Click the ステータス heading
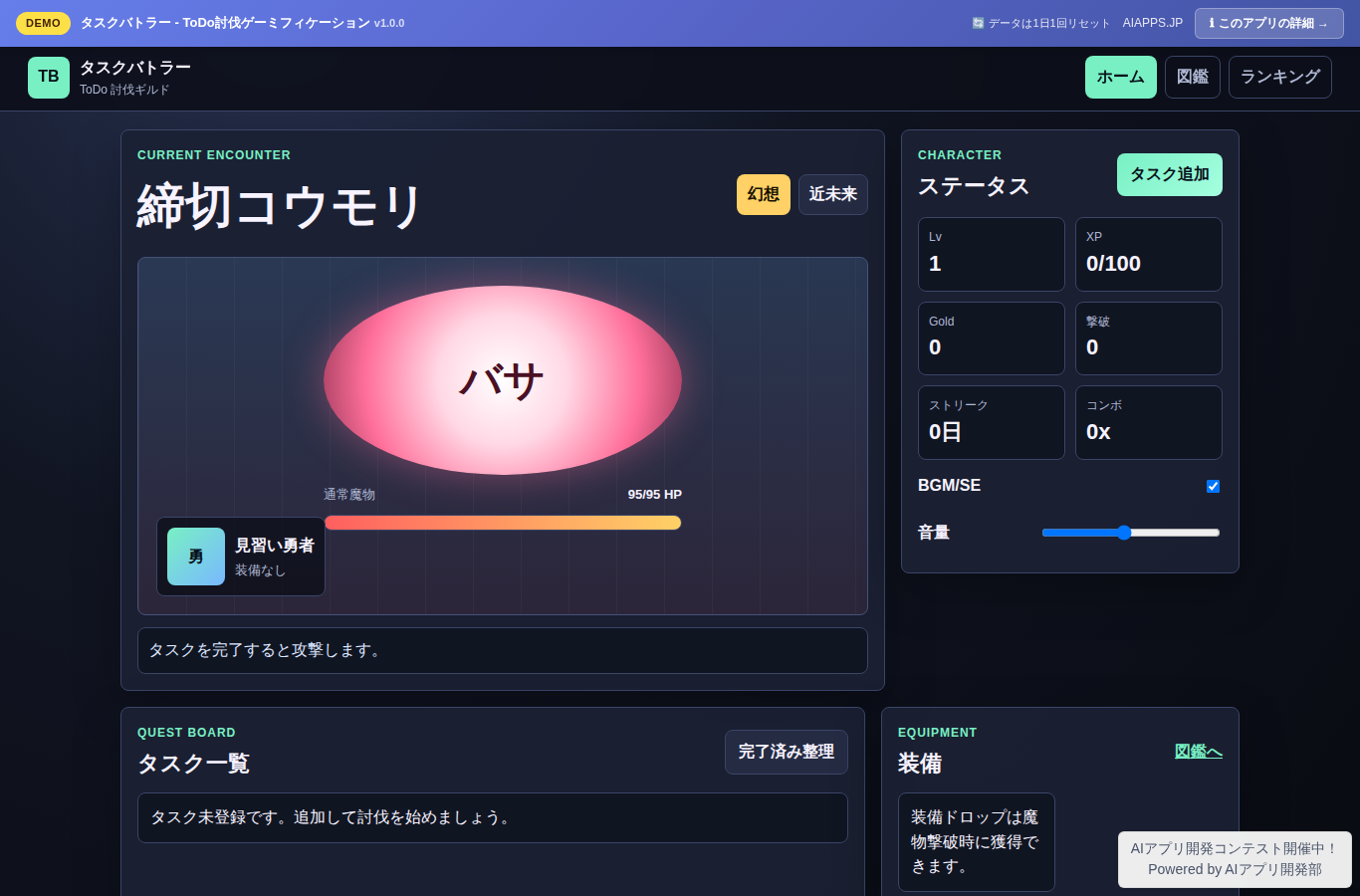The height and width of the screenshot is (896, 1360). coord(974,186)
